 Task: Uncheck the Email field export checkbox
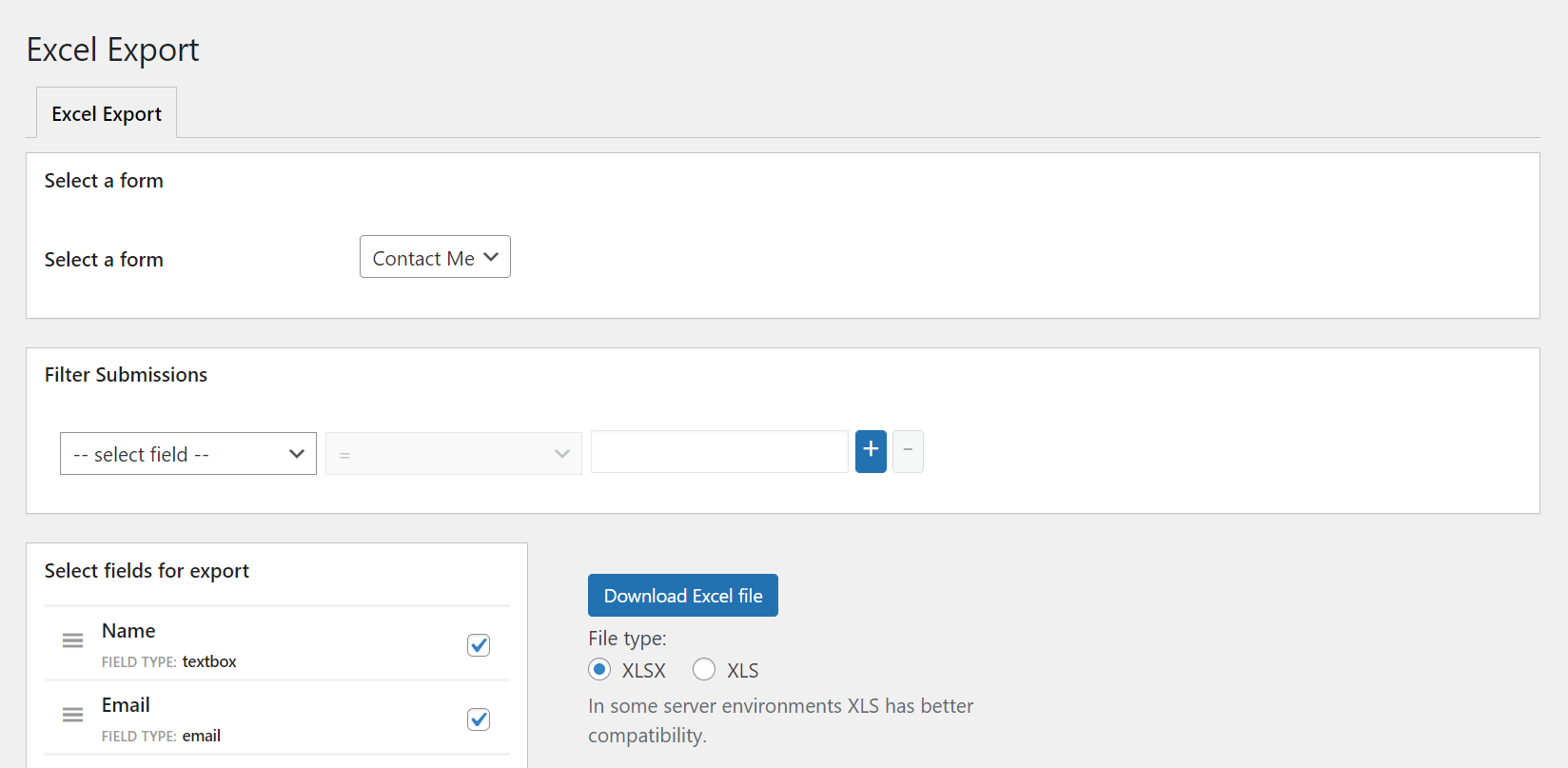click(479, 719)
